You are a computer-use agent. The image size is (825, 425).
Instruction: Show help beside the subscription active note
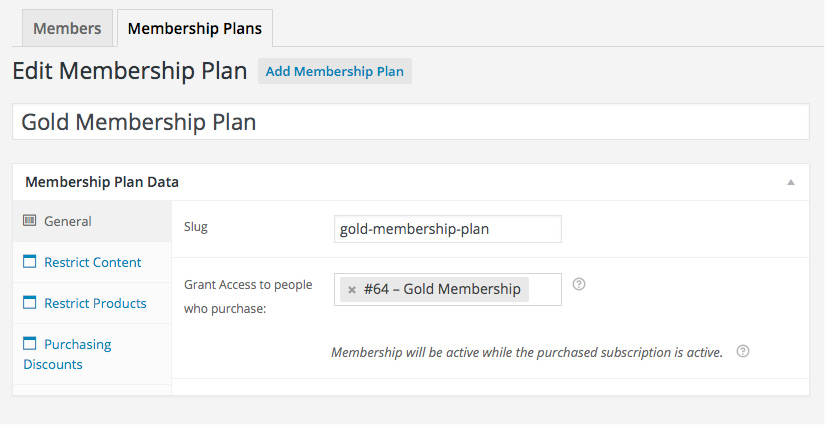(x=742, y=351)
